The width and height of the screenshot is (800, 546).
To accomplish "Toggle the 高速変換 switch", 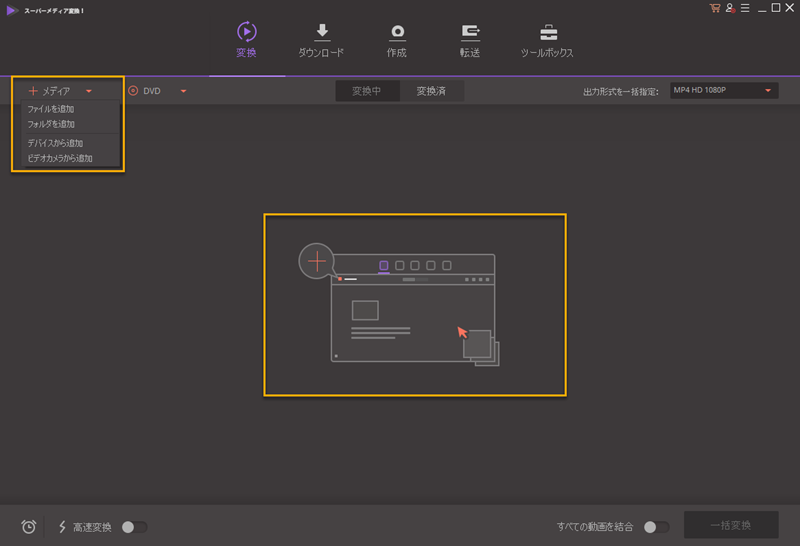I will coord(134,527).
